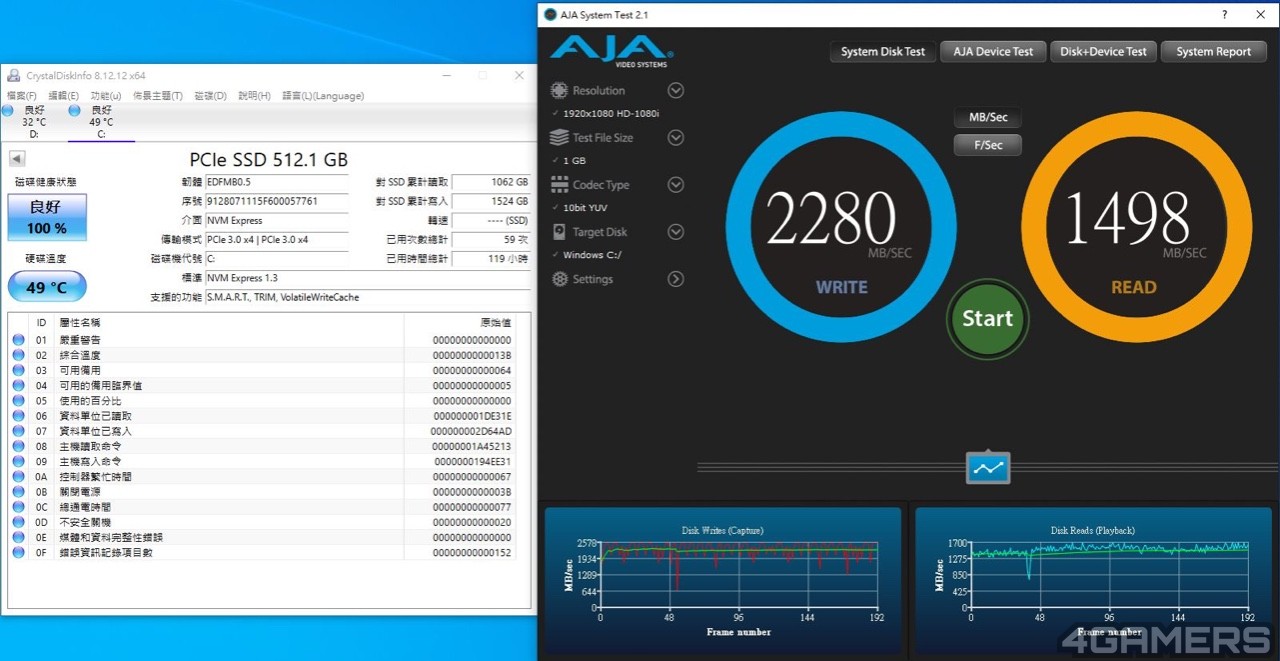1280x661 pixels.
Task: Click the 49 °C temperature button
Action: point(47,288)
